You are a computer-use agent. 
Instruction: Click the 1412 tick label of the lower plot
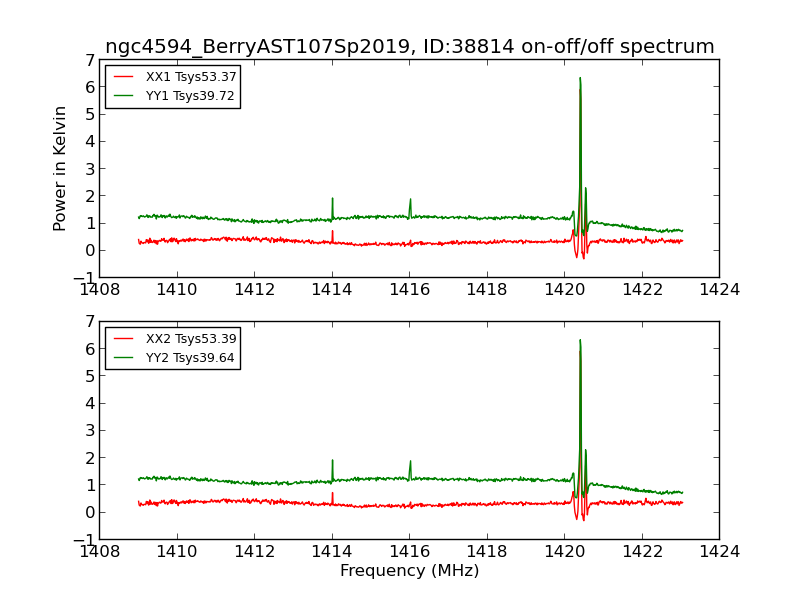pyautogui.click(x=255, y=552)
